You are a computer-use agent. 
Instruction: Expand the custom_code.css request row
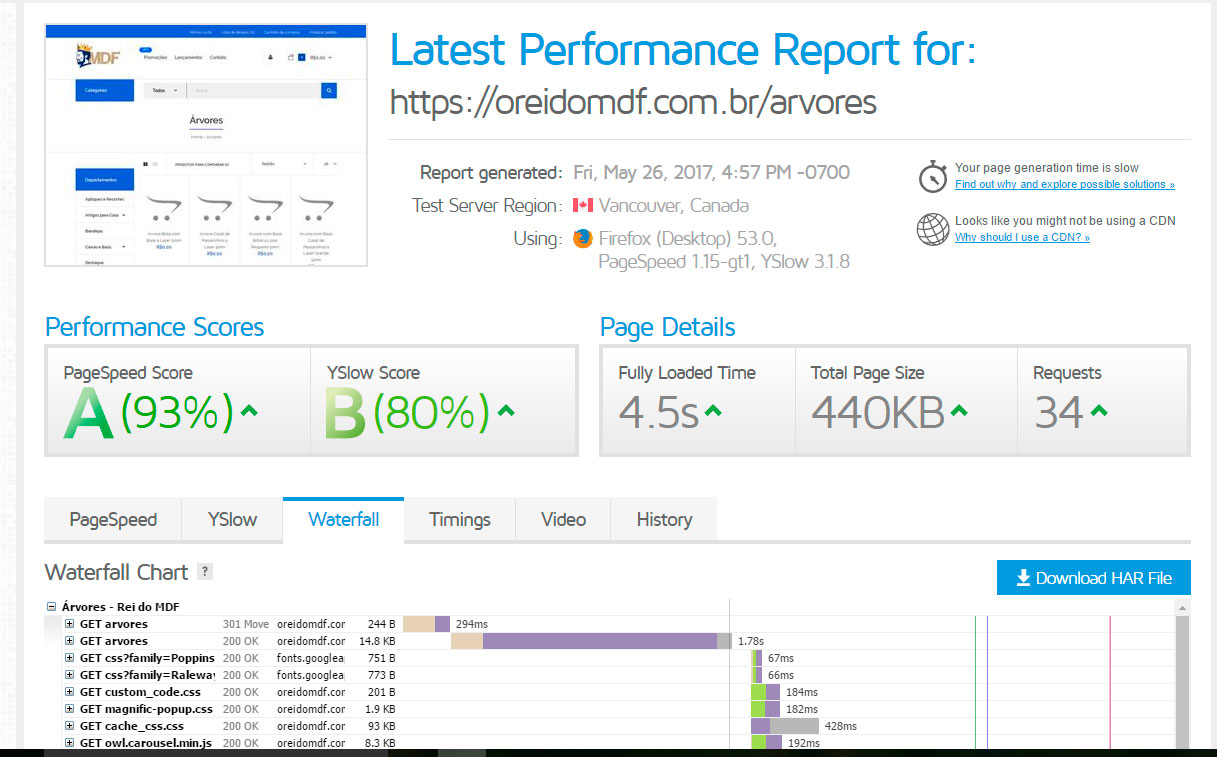70,692
